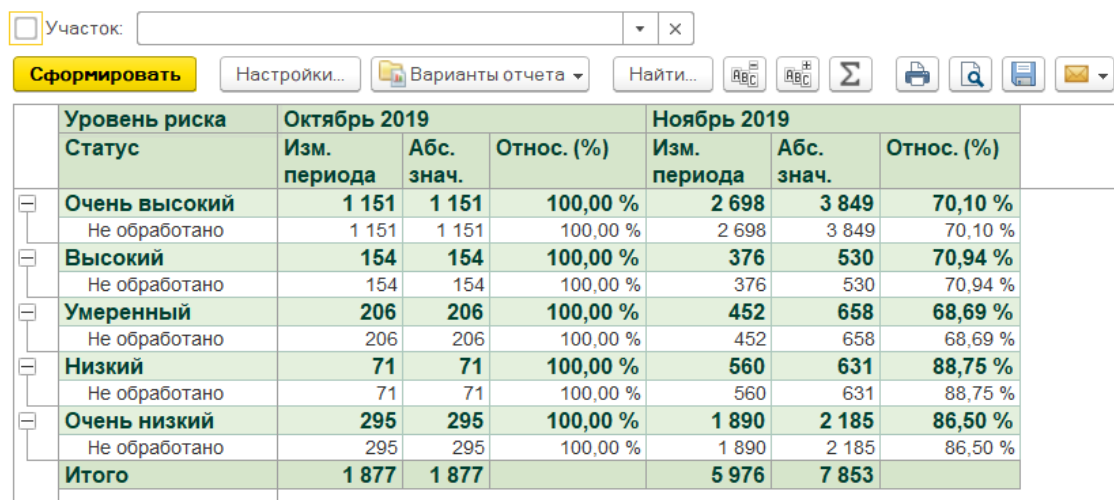Image resolution: width=1114 pixels, height=500 pixels.
Task: Click into the Участок input field
Action: click(x=380, y=29)
